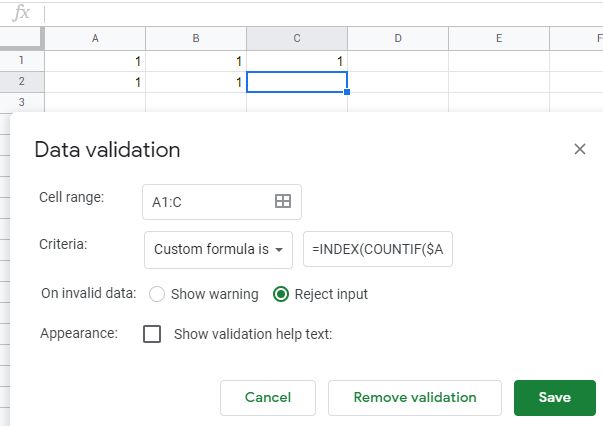Close the Data validation dialog
This screenshot has height=426, width=603.
click(x=580, y=149)
